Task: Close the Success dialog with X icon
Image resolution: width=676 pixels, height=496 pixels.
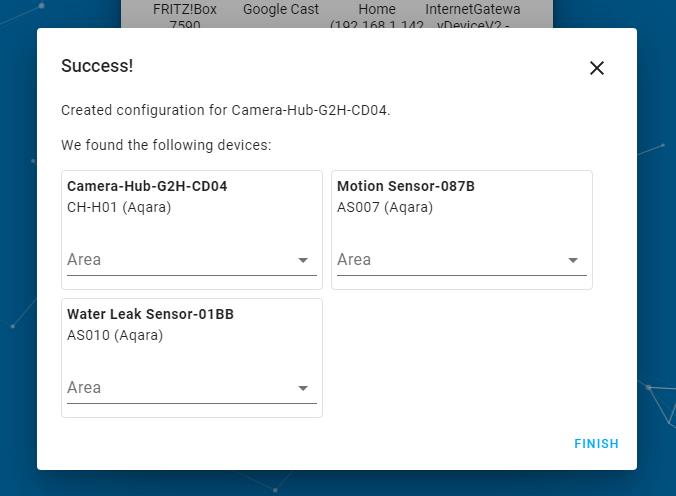Action: (x=597, y=68)
